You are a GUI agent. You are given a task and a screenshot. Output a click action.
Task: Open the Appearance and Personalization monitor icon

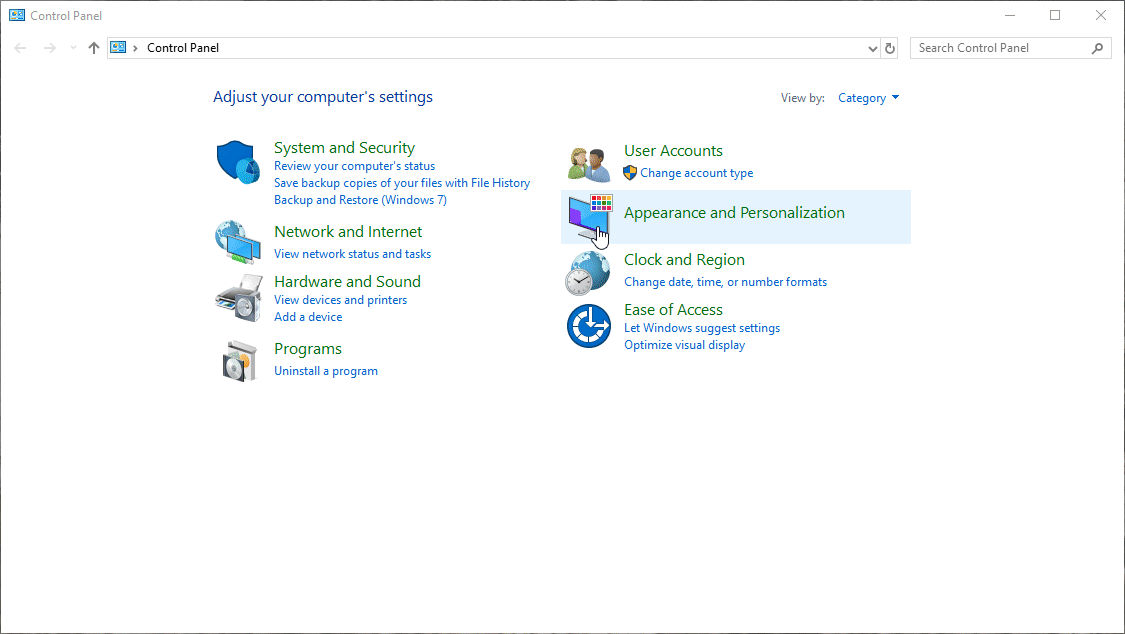(x=588, y=217)
